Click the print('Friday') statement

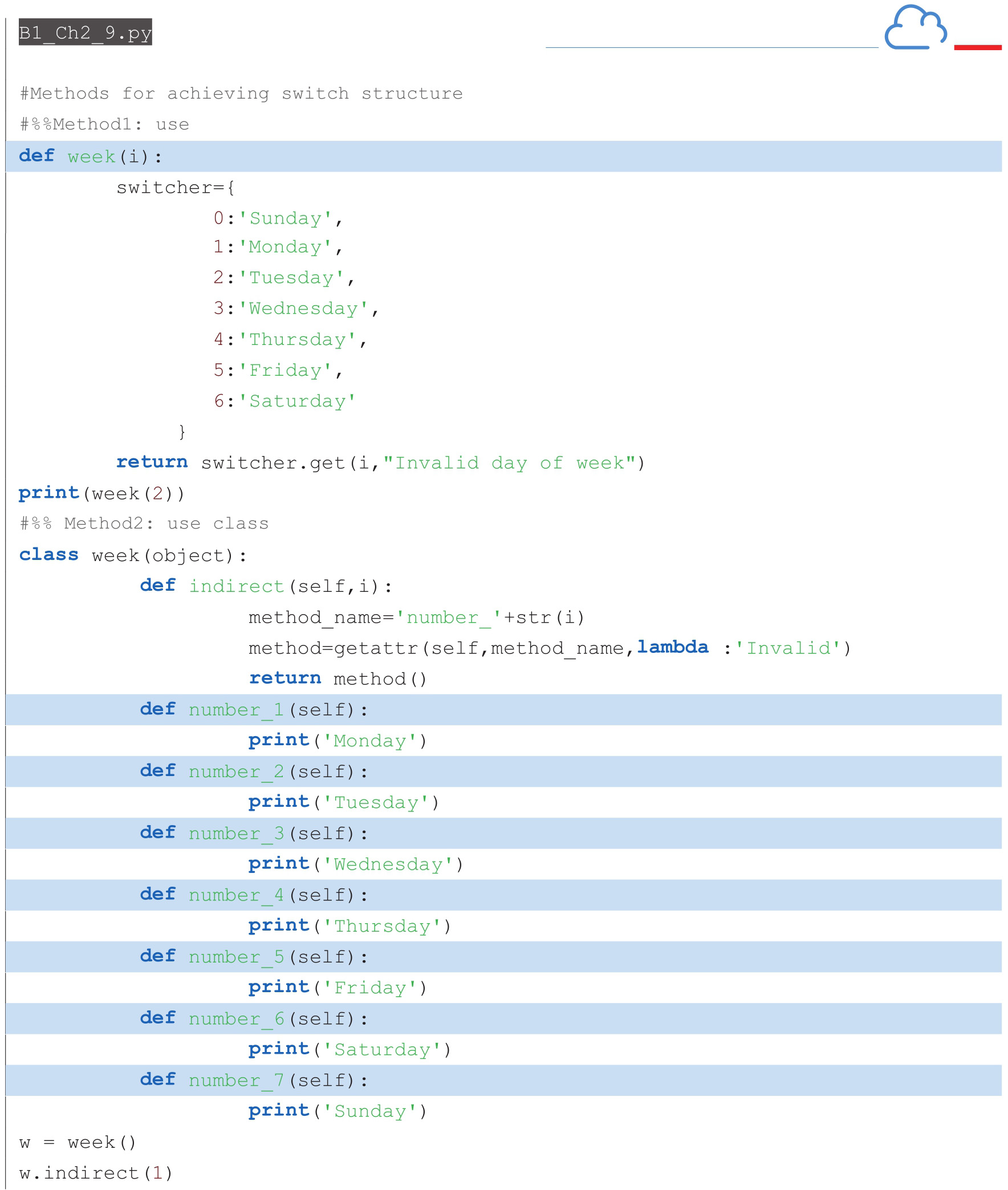pos(337,987)
